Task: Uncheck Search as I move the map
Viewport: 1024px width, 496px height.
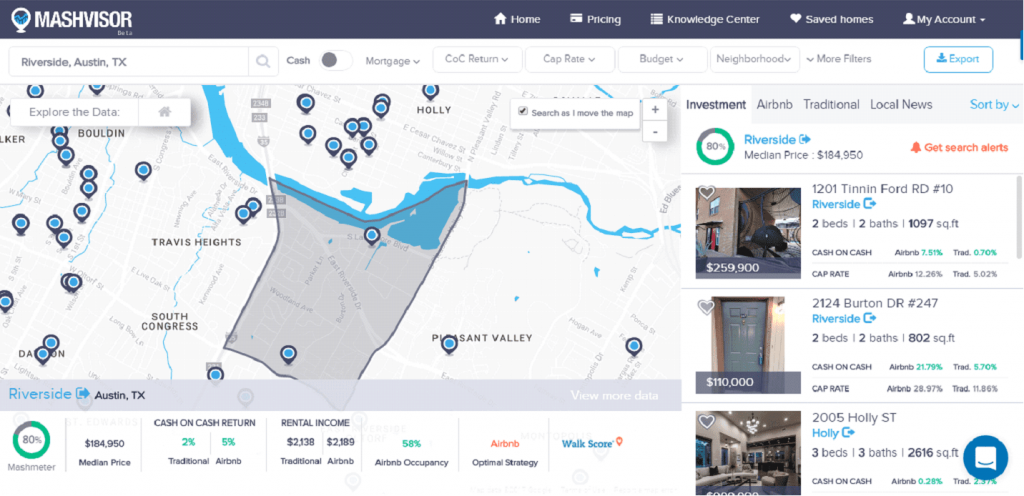Action: pos(523,112)
